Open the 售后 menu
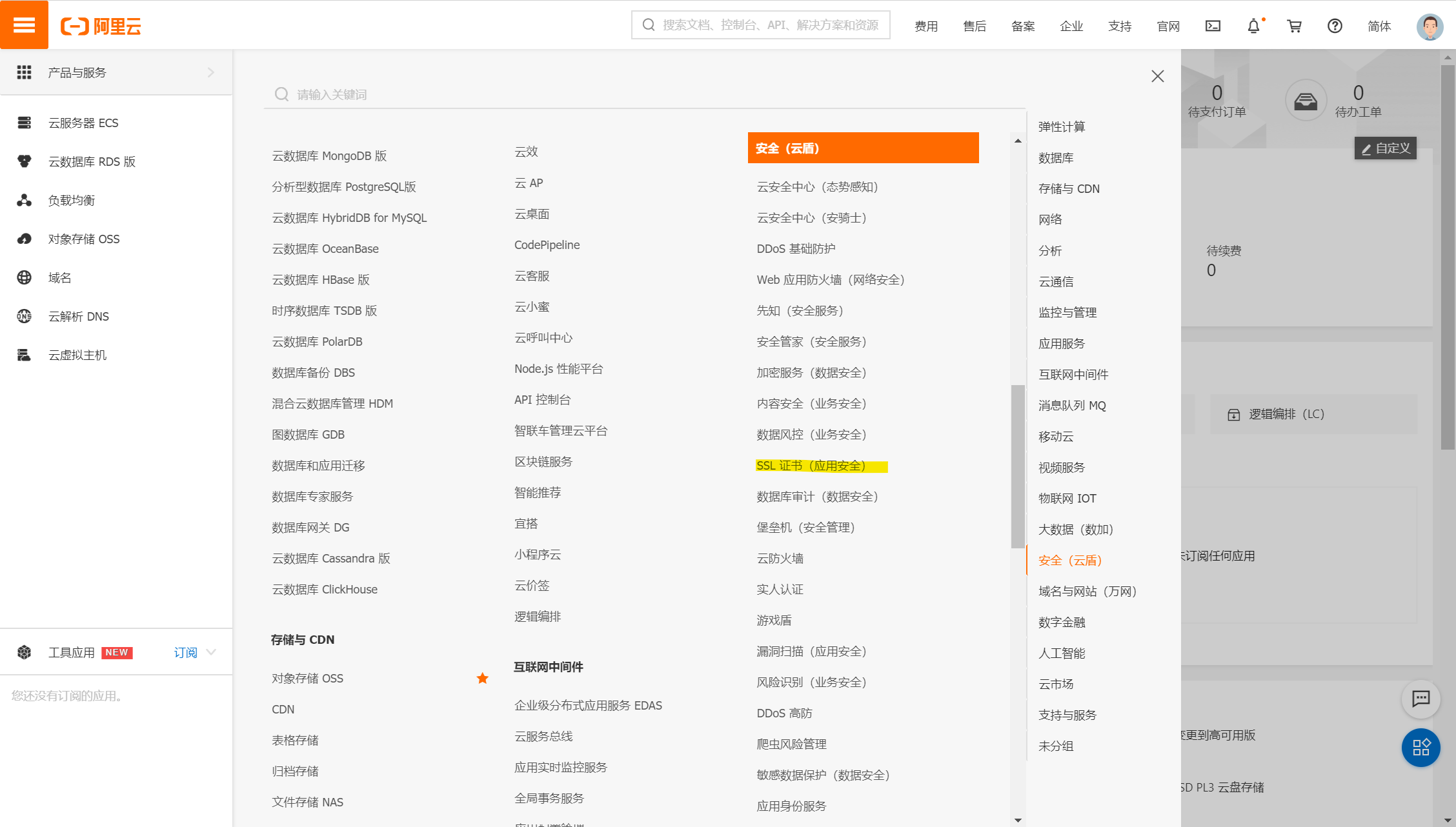 pos(975,26)
